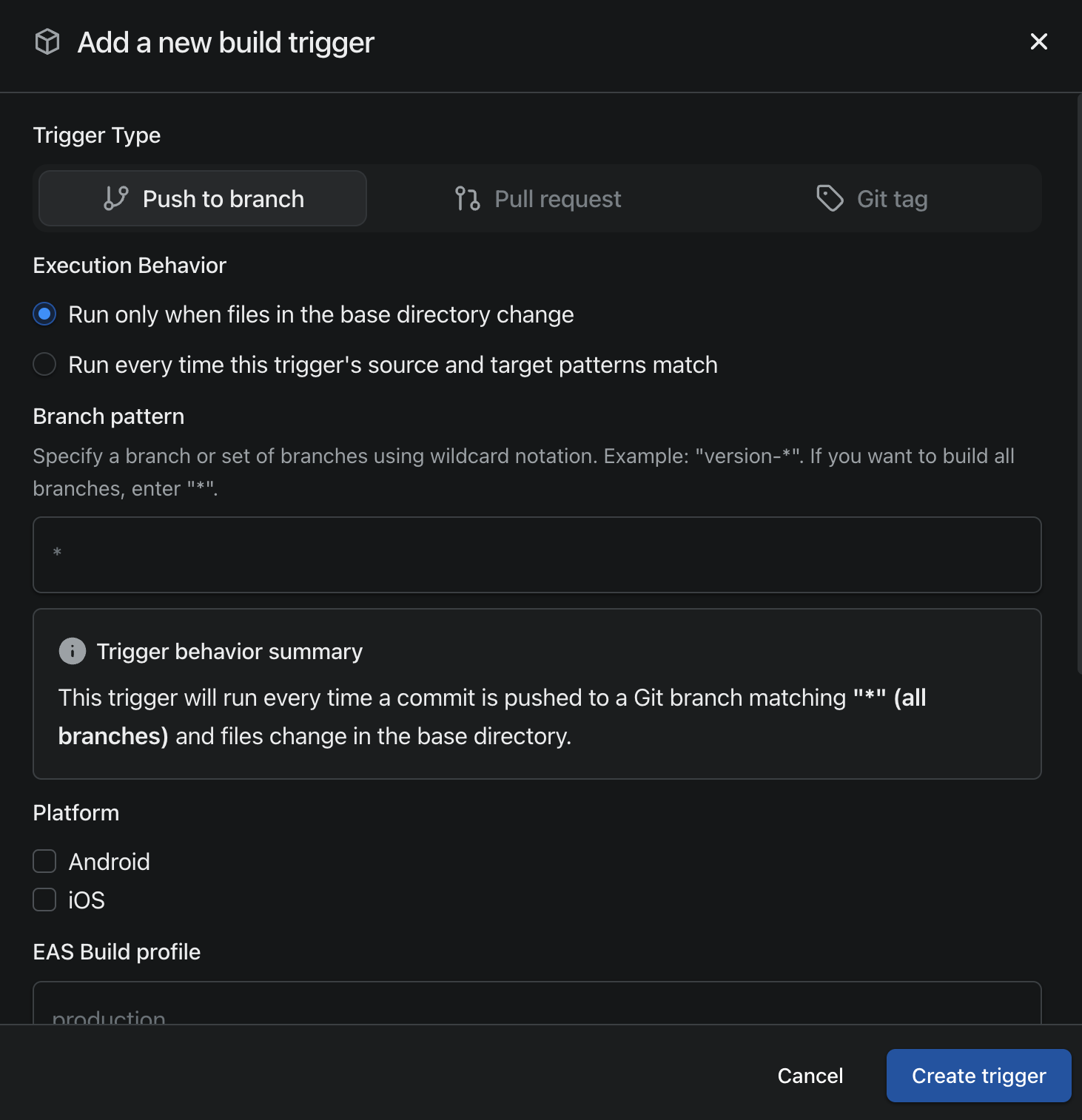Click the info icon in trigger summary
The width and height of the screenshot is (1082, 1120).
(73, 651)
